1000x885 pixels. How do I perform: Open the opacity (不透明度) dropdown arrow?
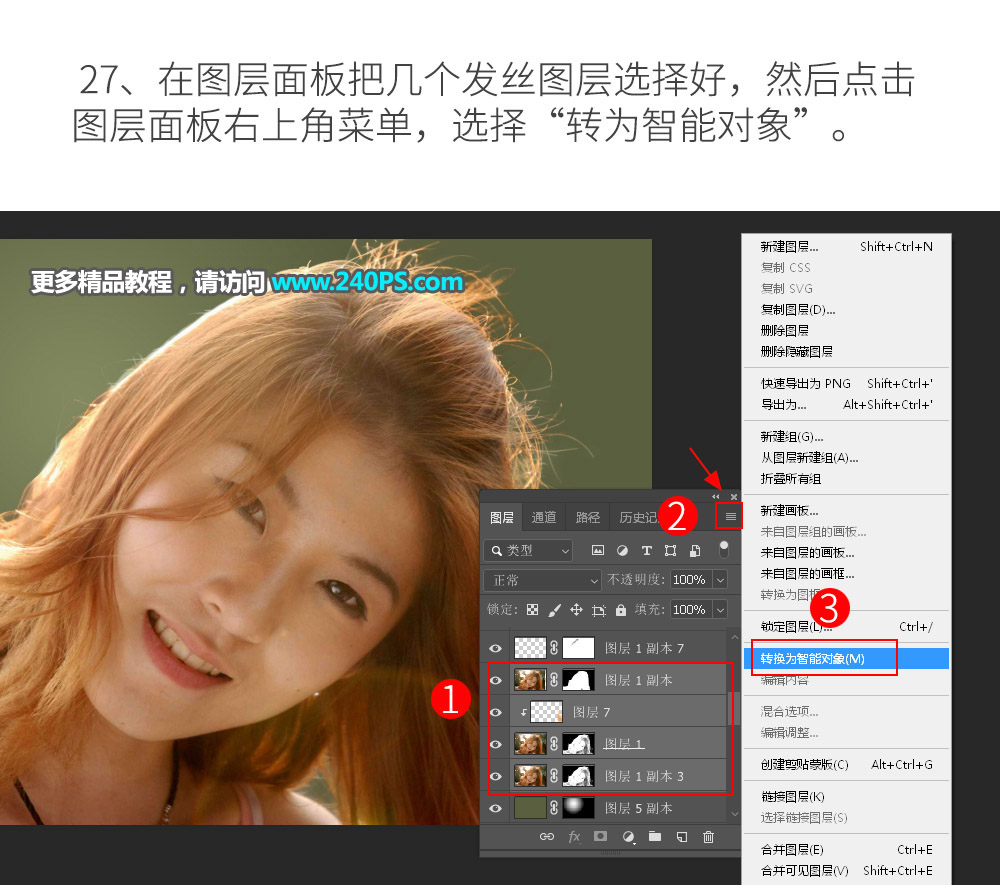tap(721, 580)
